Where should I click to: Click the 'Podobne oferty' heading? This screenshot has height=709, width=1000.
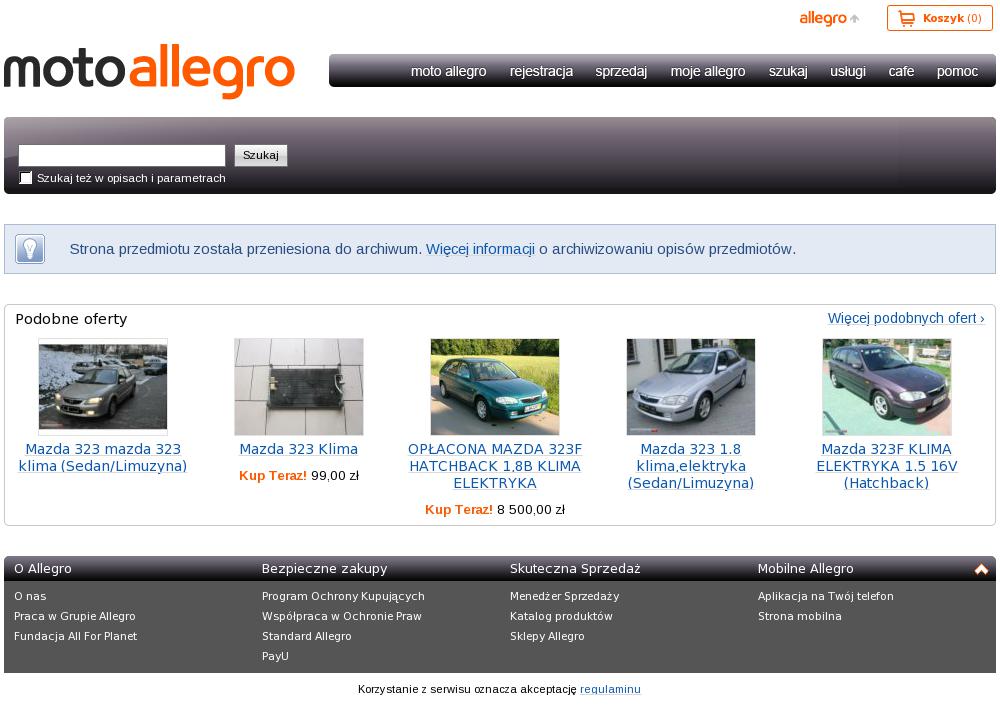click(x=71, y=319)
